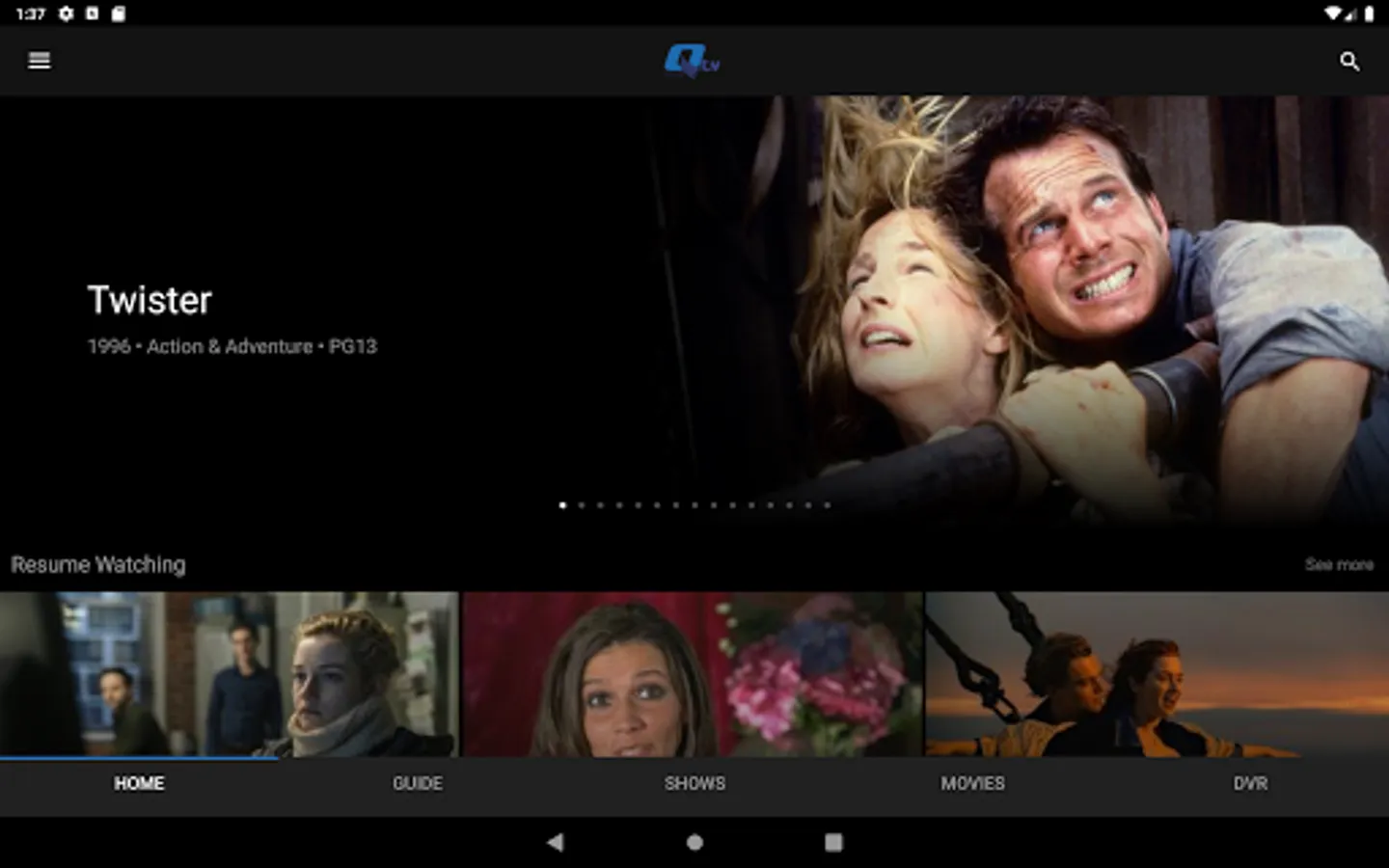
Task: Open the Twister title
Action: tap(150, 300)
